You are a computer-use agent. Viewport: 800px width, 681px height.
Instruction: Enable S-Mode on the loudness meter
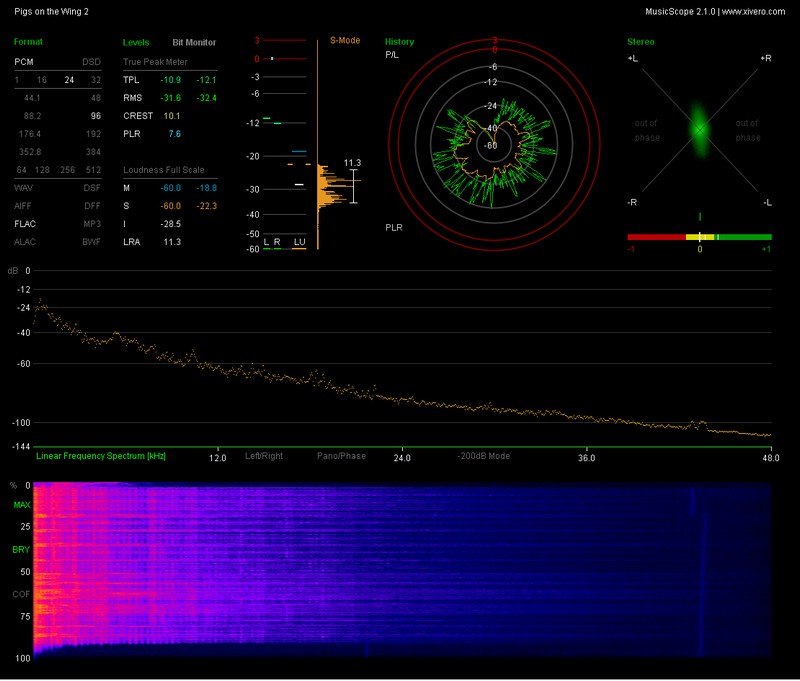pyautogui.click(x=344, y=42)
